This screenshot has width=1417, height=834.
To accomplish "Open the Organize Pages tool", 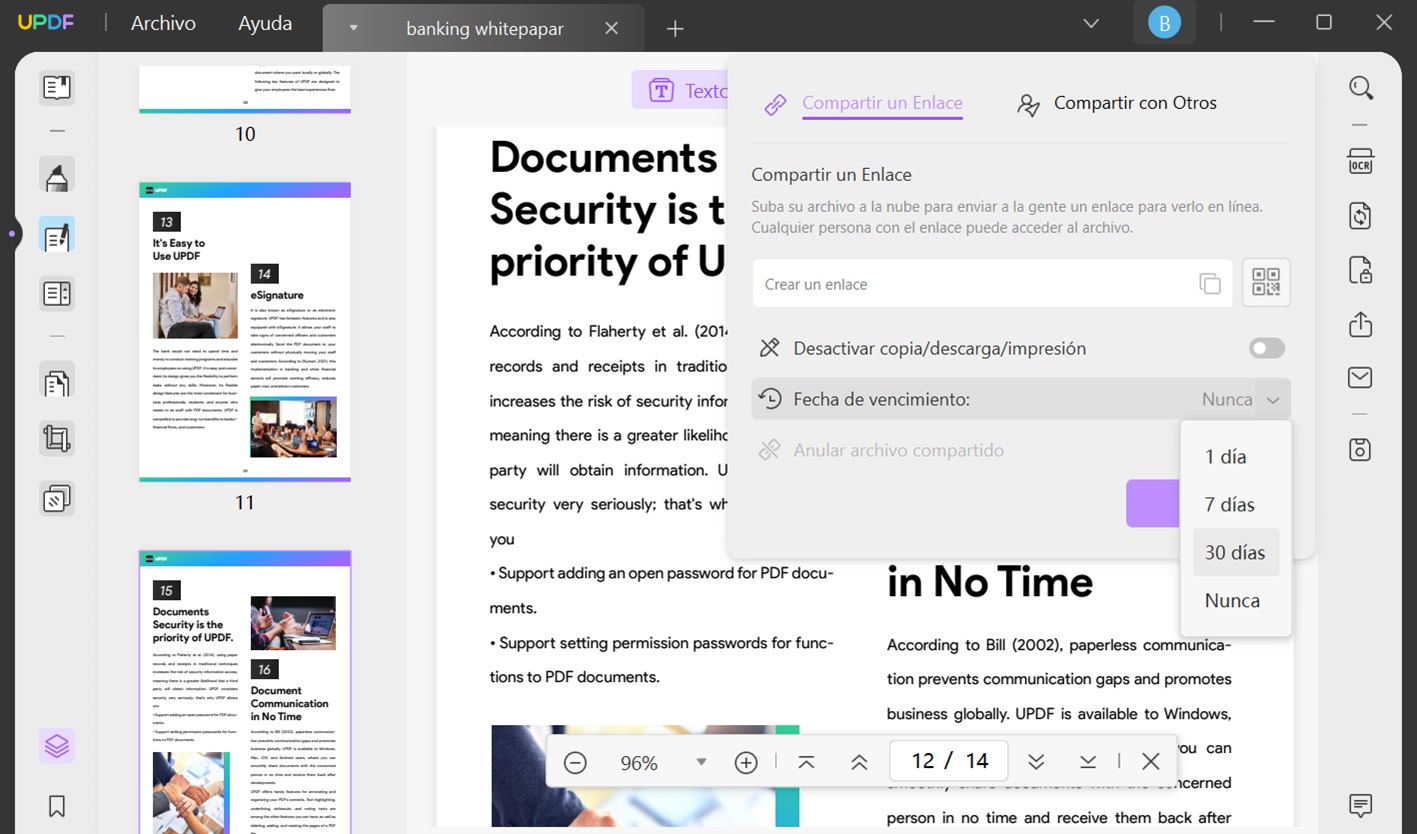I will click(57, 381).
